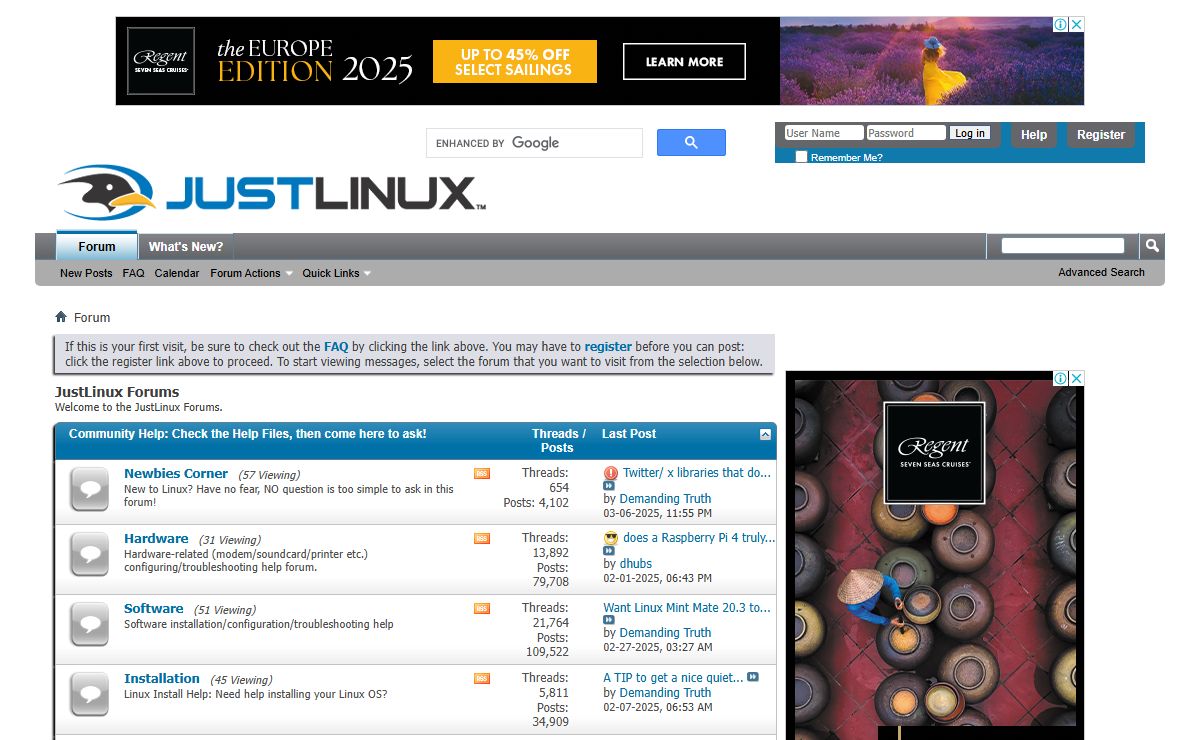Click the top banner ad info icon

(1060, 24)
